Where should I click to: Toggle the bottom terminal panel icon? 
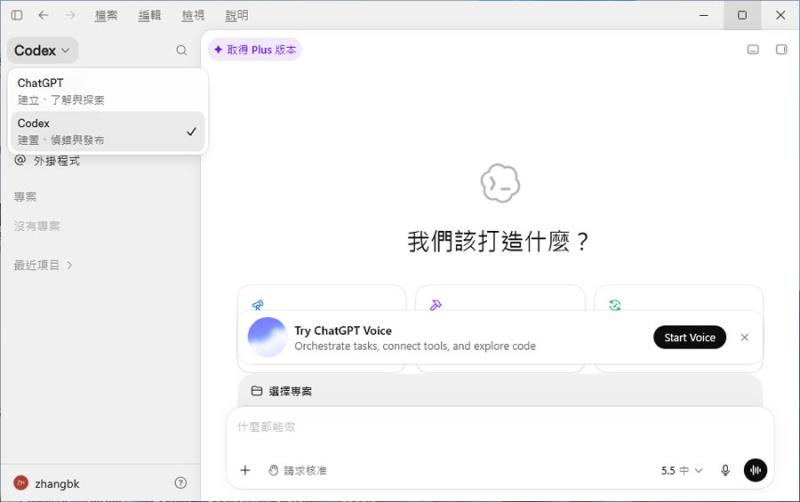click(753, 49)
